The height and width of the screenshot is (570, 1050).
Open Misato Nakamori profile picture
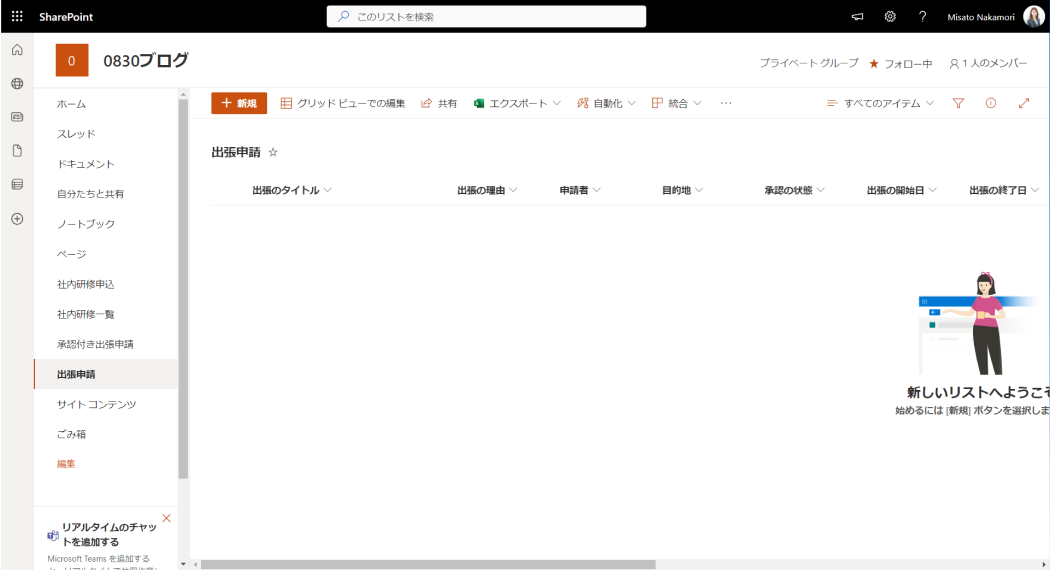point(1033,17)
